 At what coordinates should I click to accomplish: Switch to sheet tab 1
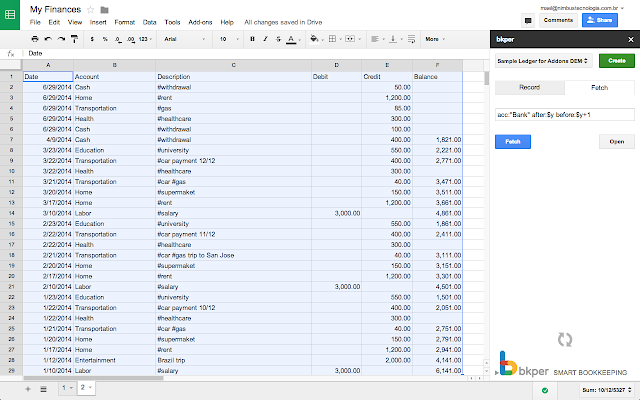pyautogui.click(x=67, y=388)
